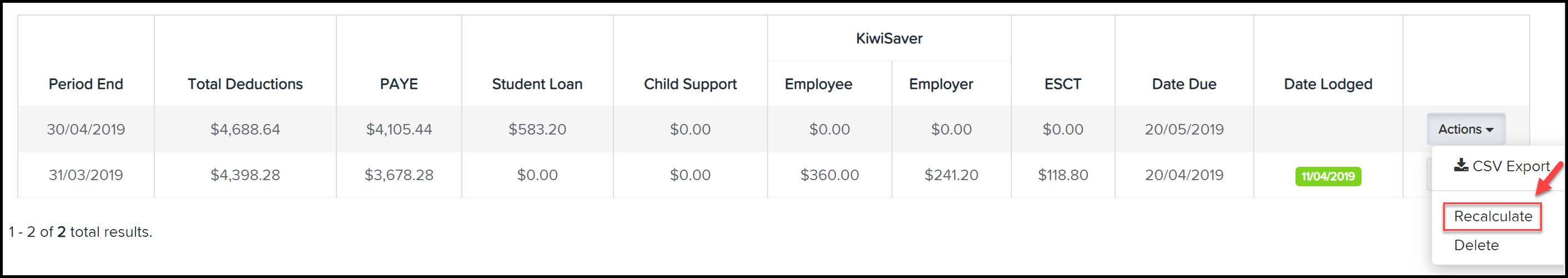Open the Actions dropdown button

point(1465,129)
